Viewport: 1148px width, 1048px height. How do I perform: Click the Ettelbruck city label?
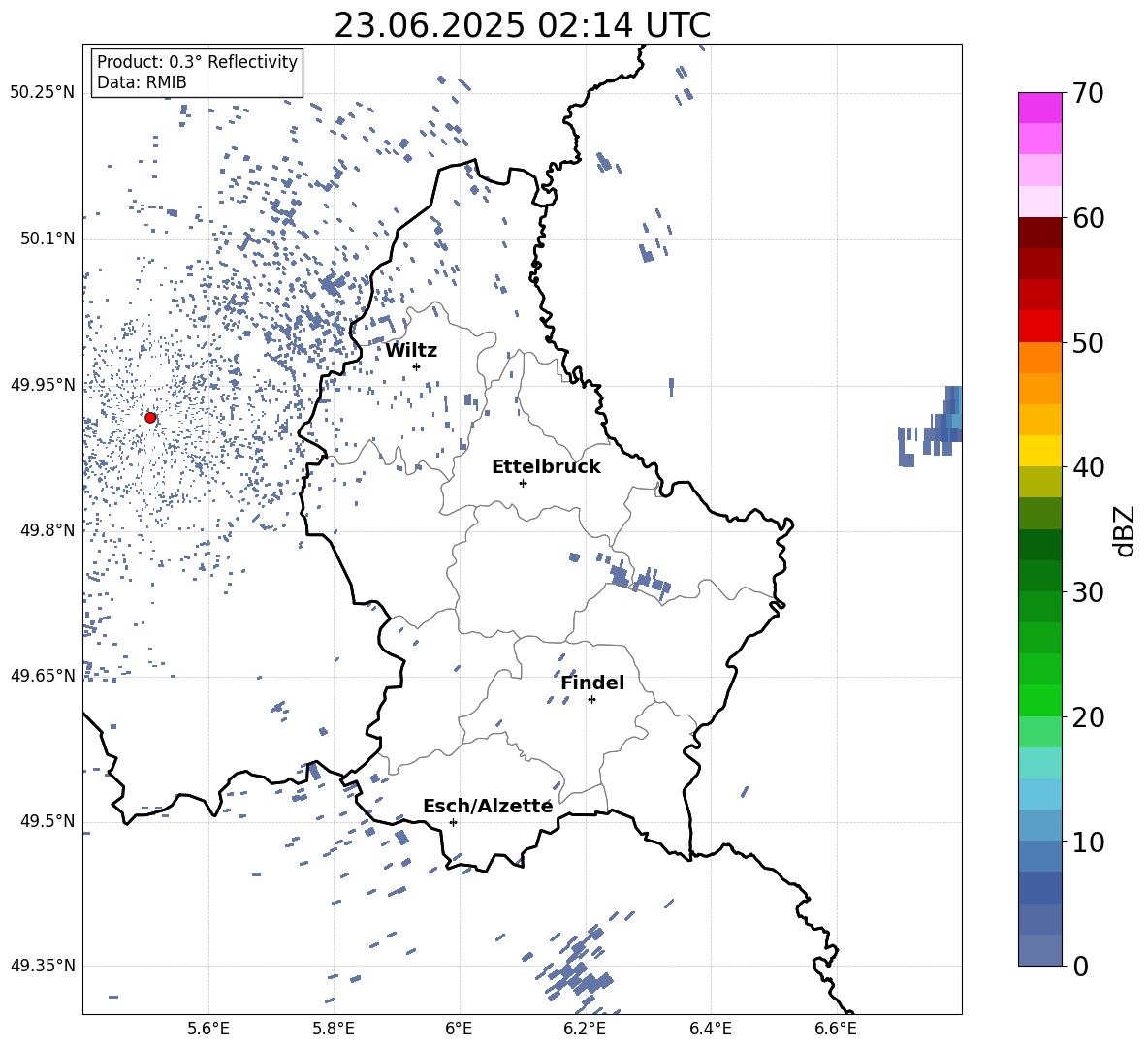[546, 467]
